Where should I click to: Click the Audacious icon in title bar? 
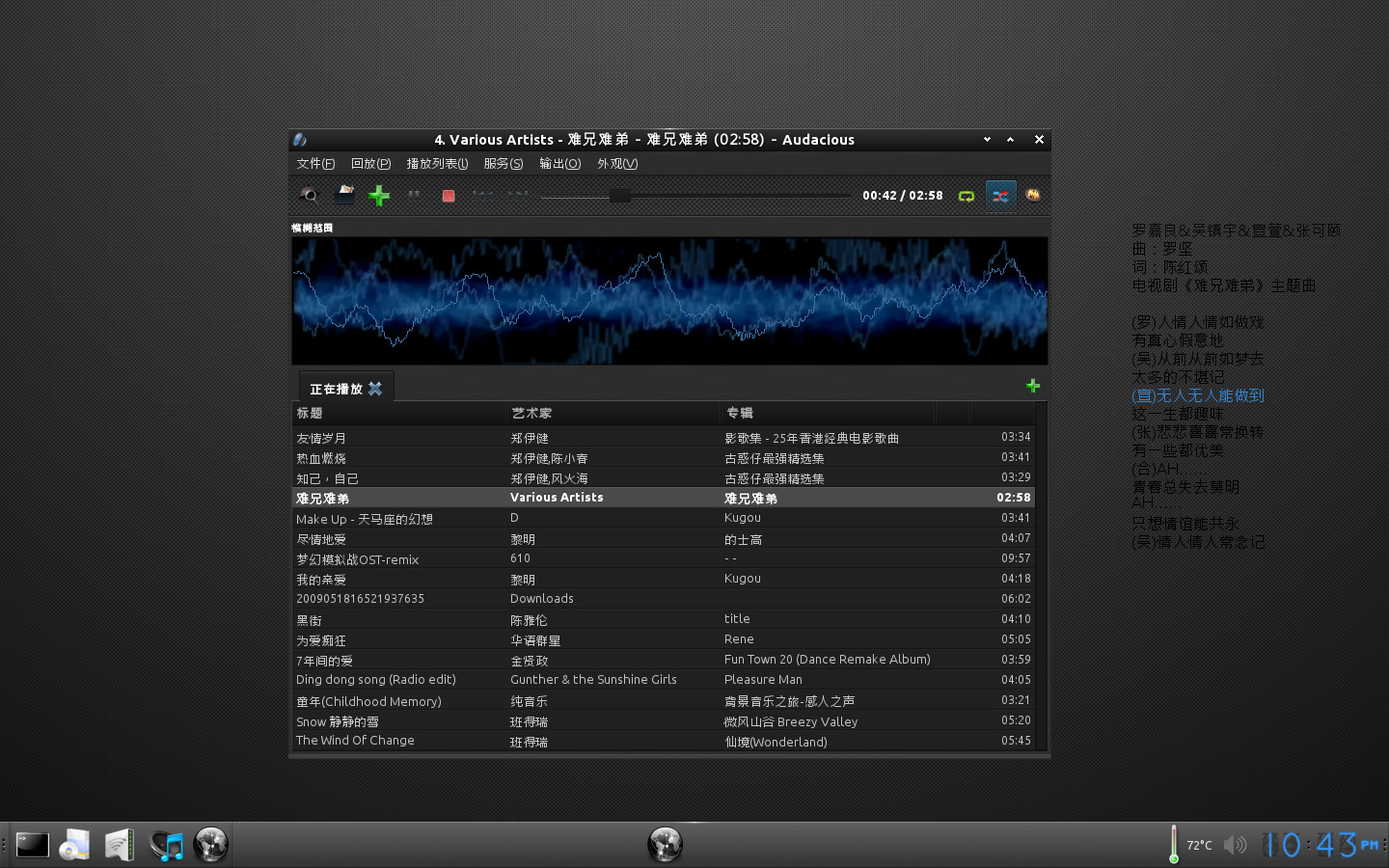300,140
